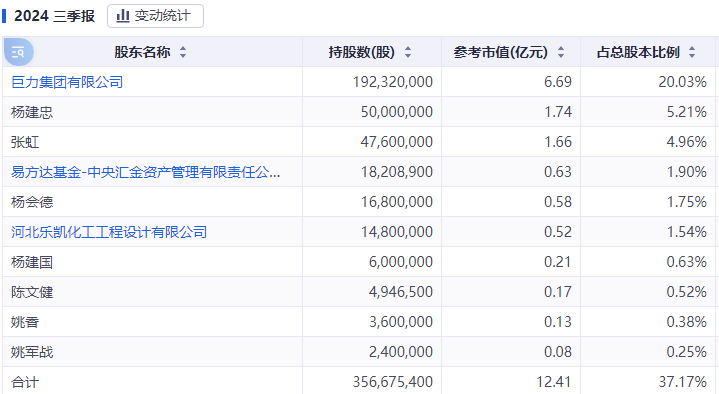Click ownership ratio 20.03%
Screen dimensions: 719x394
[682, 82]
